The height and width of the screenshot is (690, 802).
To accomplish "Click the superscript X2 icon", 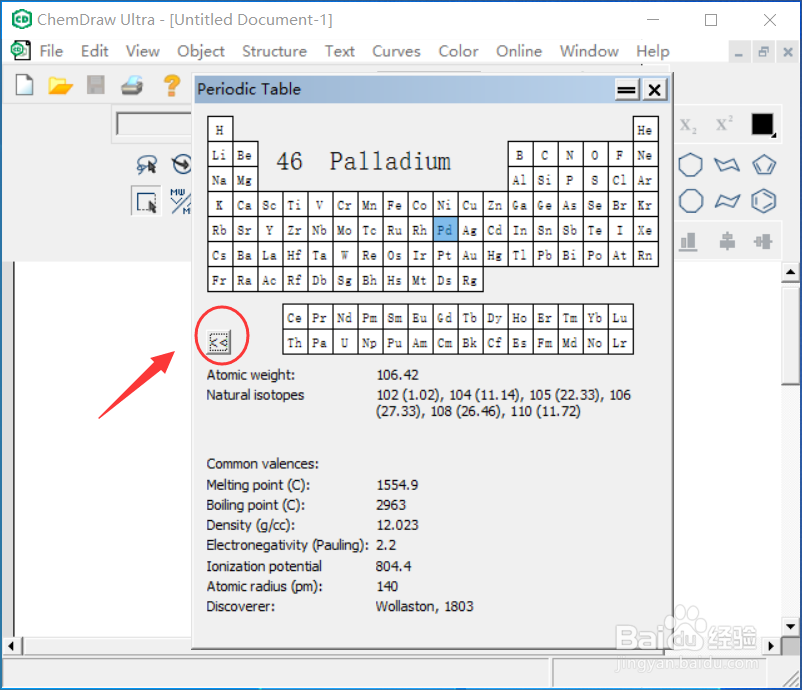I will pos(724,124).
